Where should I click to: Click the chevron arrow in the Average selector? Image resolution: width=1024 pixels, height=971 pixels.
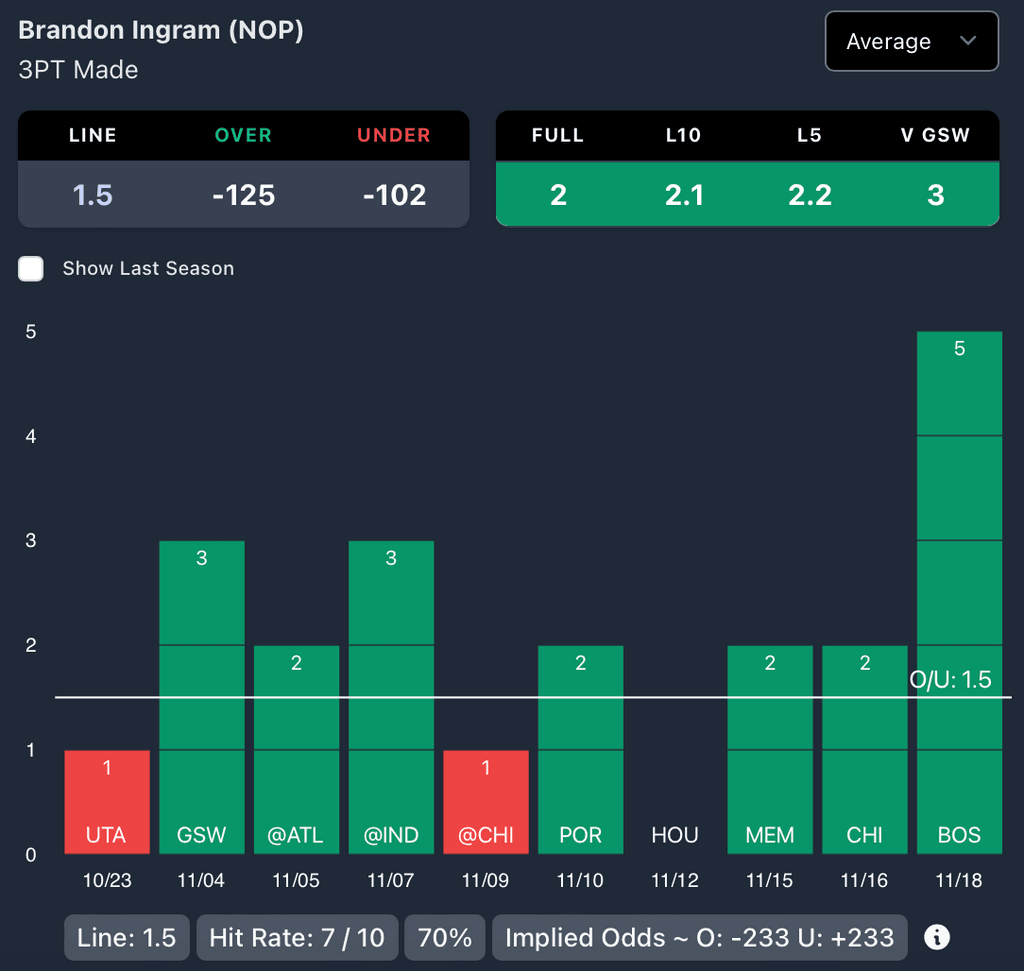pos(967,41)
